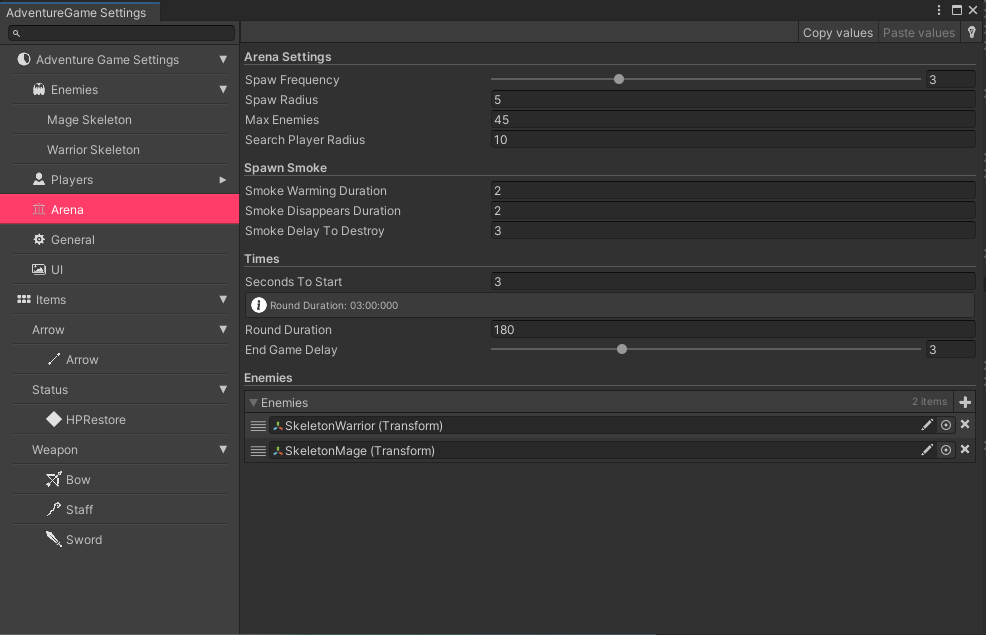Open object picker for SkeletonMage
Viewport: 986px width, 635px height.
[946, 450]
